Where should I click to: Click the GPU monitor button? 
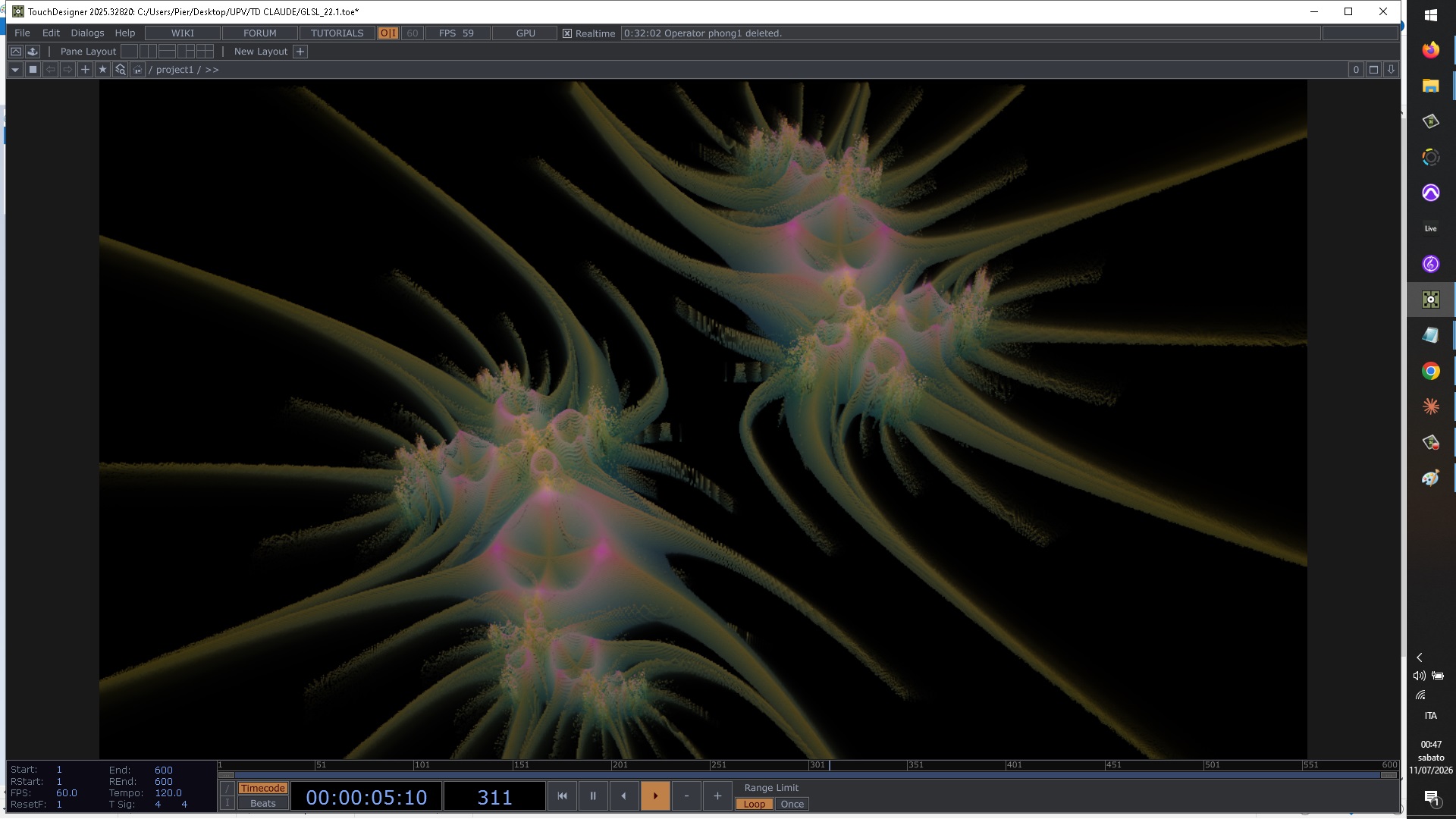(x=526, y=33)
